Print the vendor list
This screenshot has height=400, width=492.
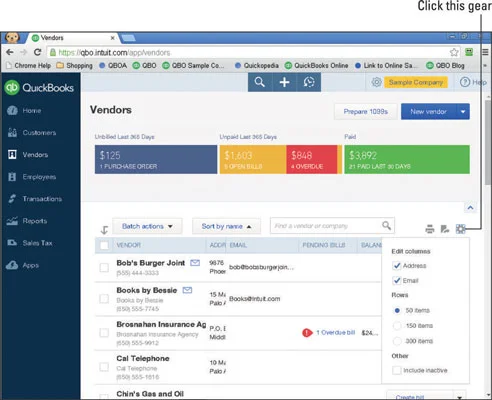(430, 229)
